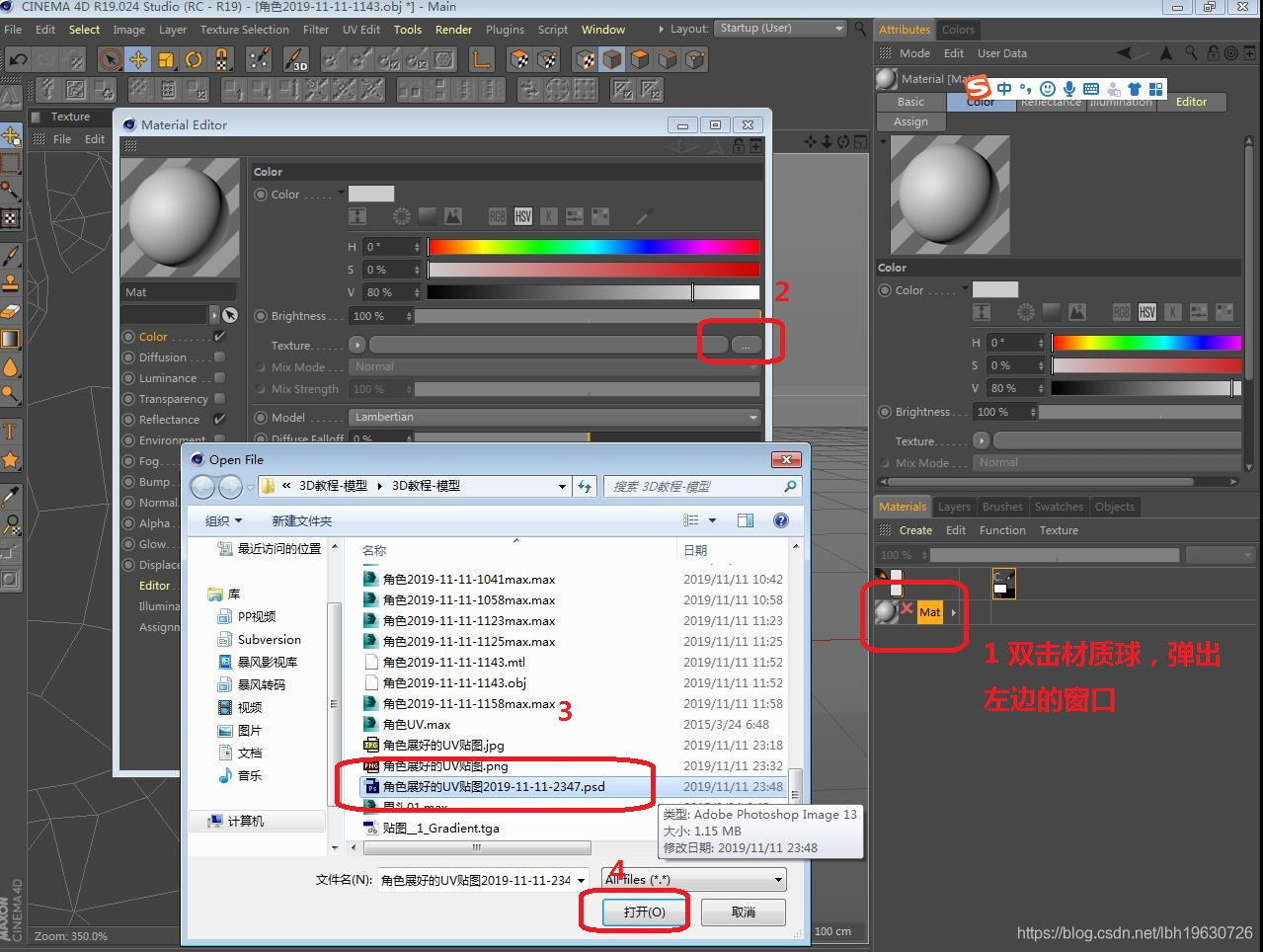Click new panel icon in Attributes header
This screenshot has height=952, width=1263.
(x=1251, y=52)
